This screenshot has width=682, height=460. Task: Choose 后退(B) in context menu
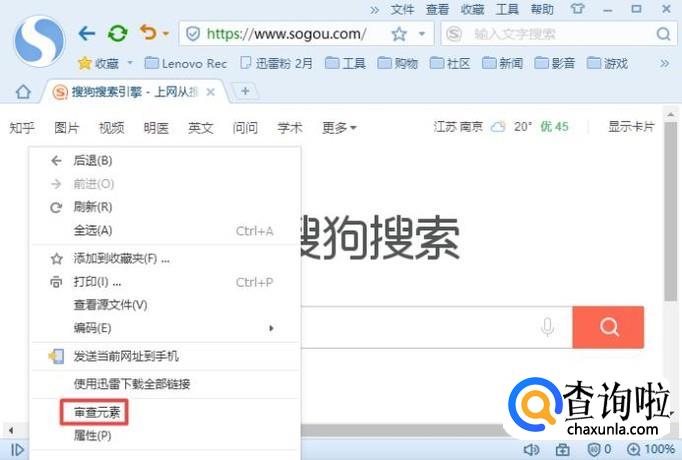tap(166, 160)
